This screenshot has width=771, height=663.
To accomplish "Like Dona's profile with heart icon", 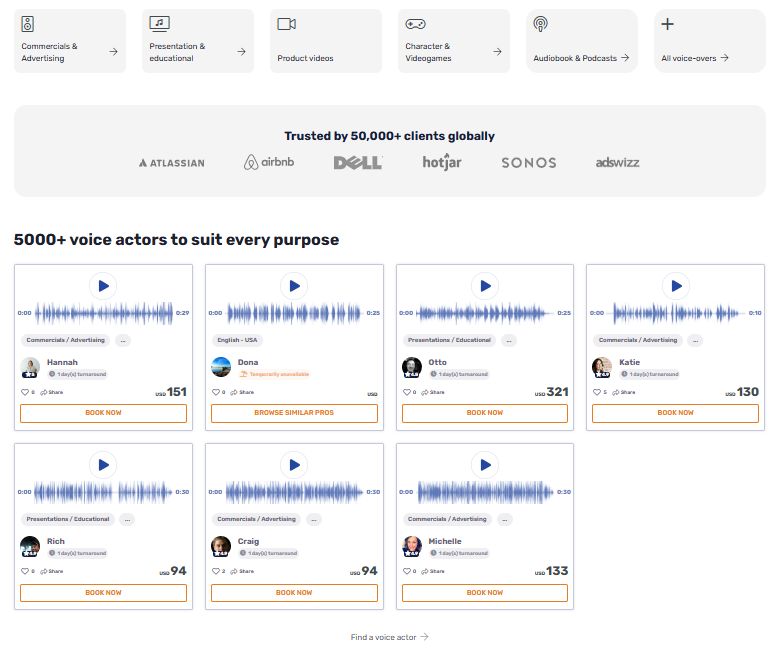I will pyautogui.click(x=215, y=392).
